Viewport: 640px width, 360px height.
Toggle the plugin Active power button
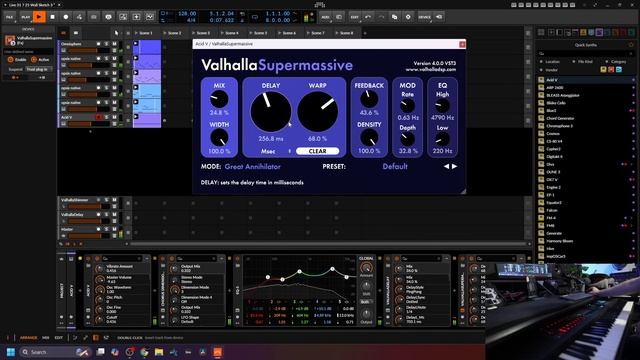(34, 60)
